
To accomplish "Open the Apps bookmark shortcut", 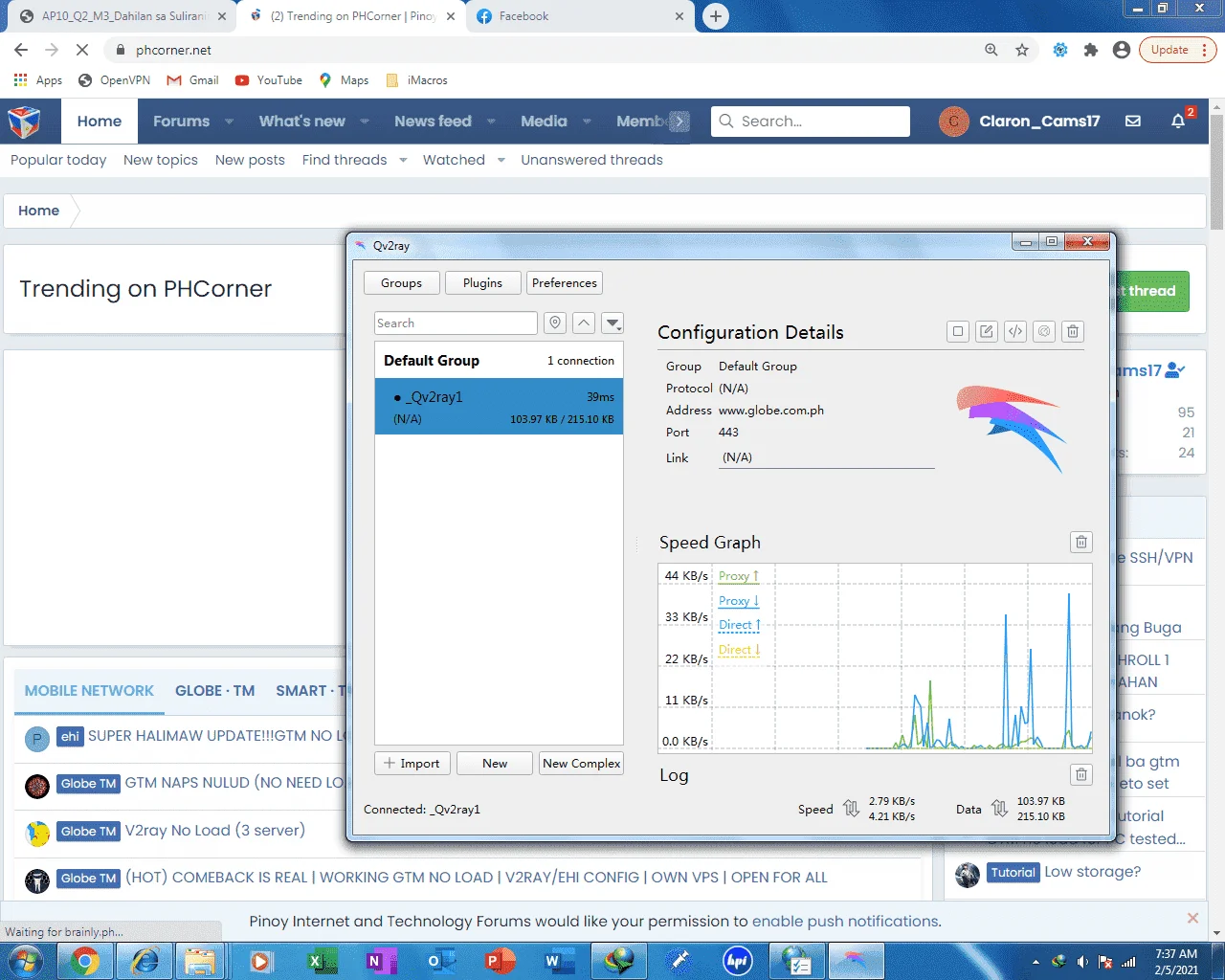I will click(x=38, y=80).
